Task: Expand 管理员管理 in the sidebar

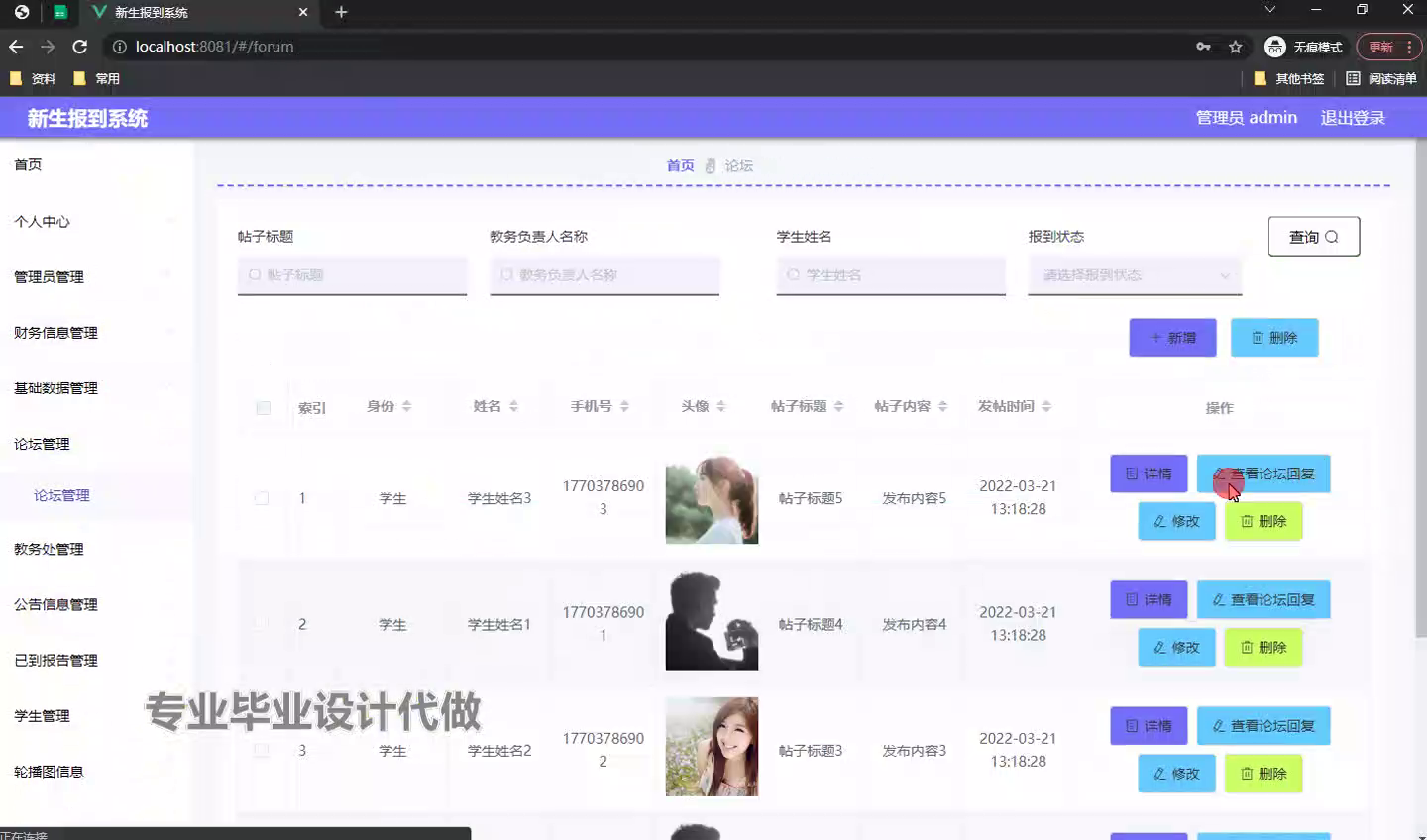Action: (x=96, y=276)
